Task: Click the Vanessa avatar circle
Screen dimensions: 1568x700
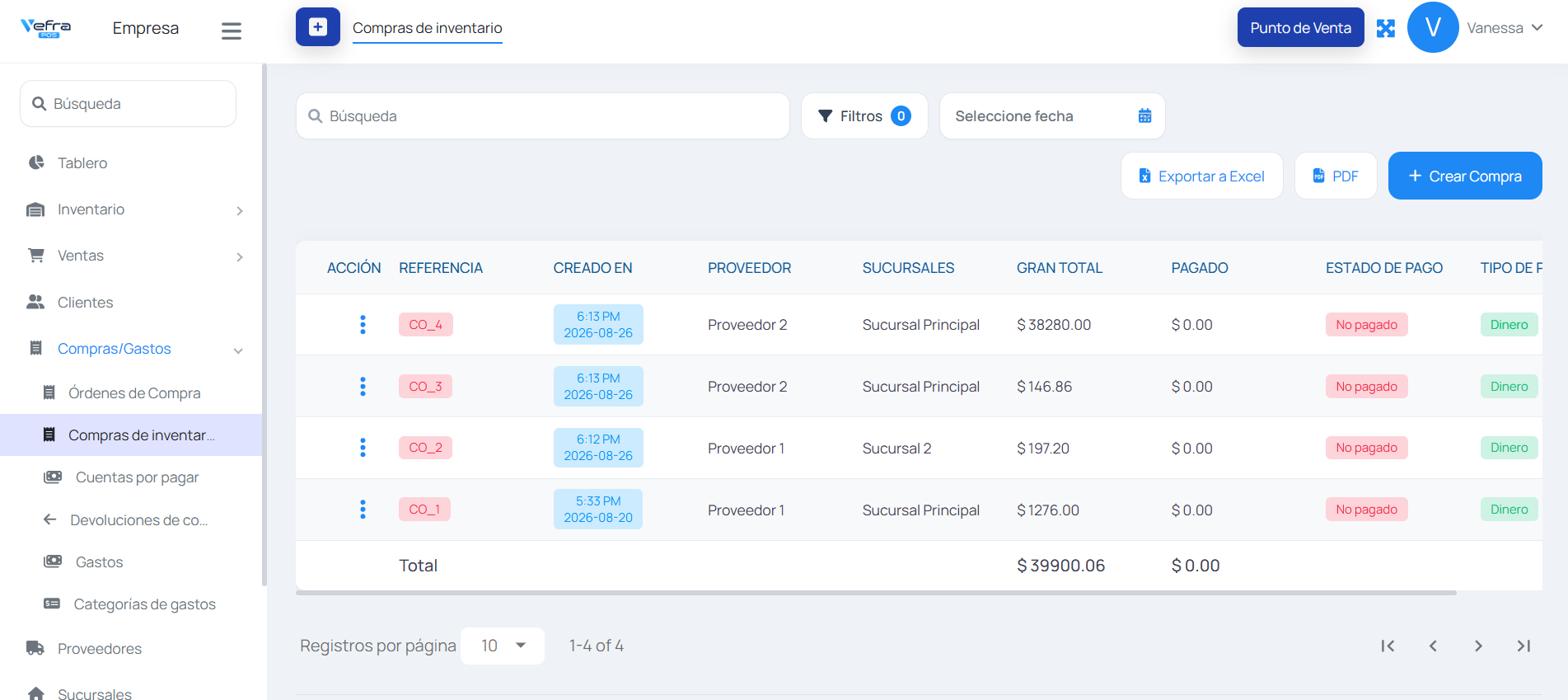Action: pos(1433,27)
